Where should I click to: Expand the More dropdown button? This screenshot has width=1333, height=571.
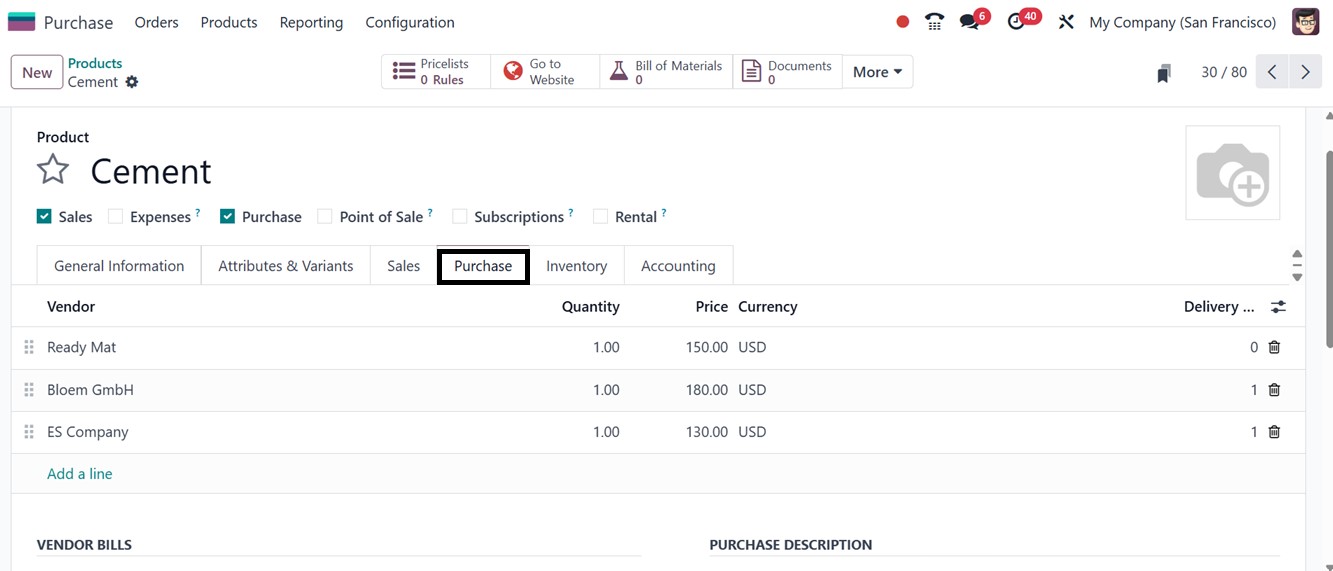pos(877,72)
